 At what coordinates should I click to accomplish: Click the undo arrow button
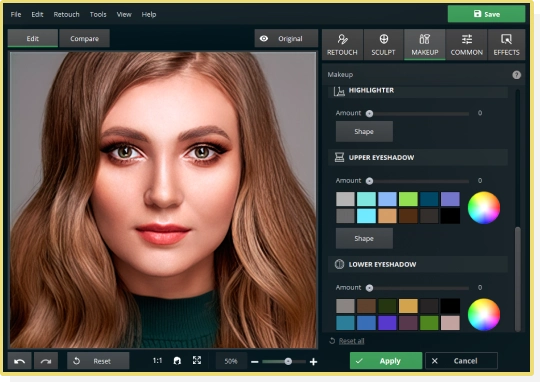tap(20, 361)
